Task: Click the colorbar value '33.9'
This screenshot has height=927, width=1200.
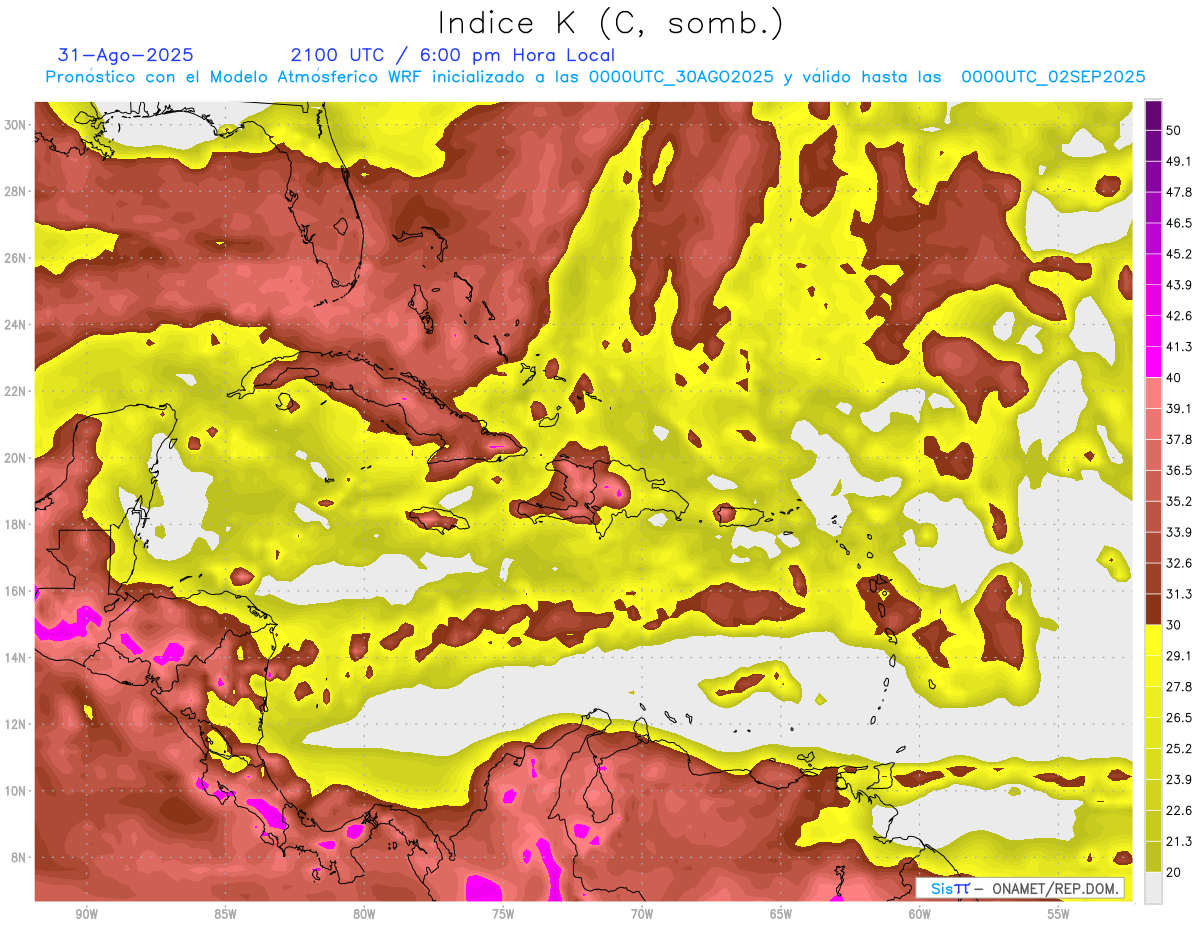Action: (x=1179, y=533)
